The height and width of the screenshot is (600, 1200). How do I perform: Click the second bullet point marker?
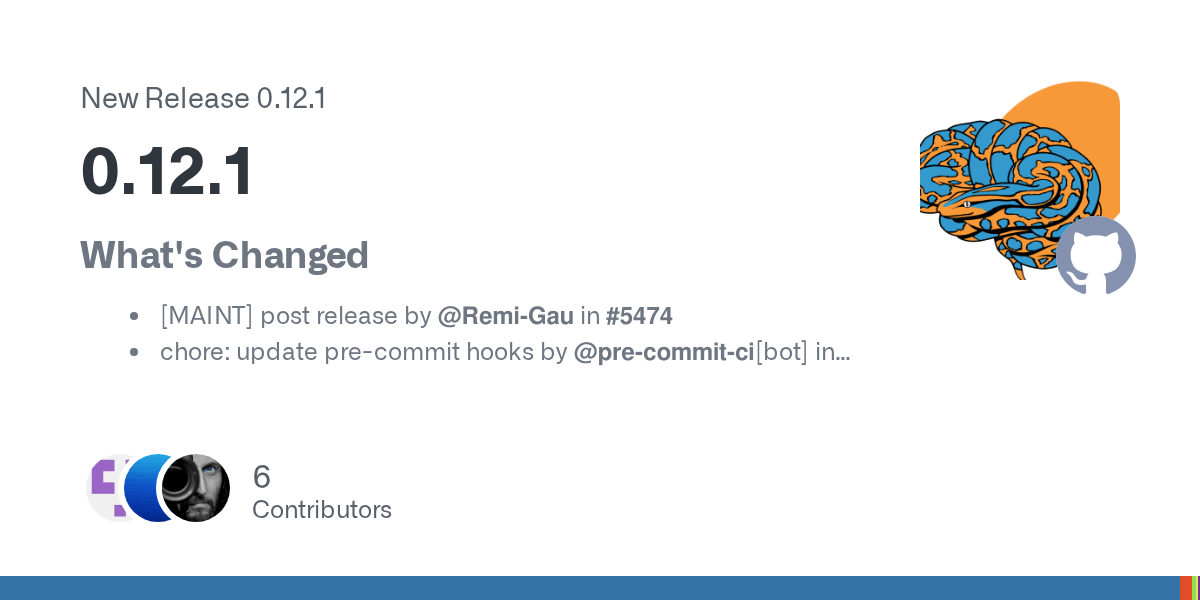coord(134,353)
